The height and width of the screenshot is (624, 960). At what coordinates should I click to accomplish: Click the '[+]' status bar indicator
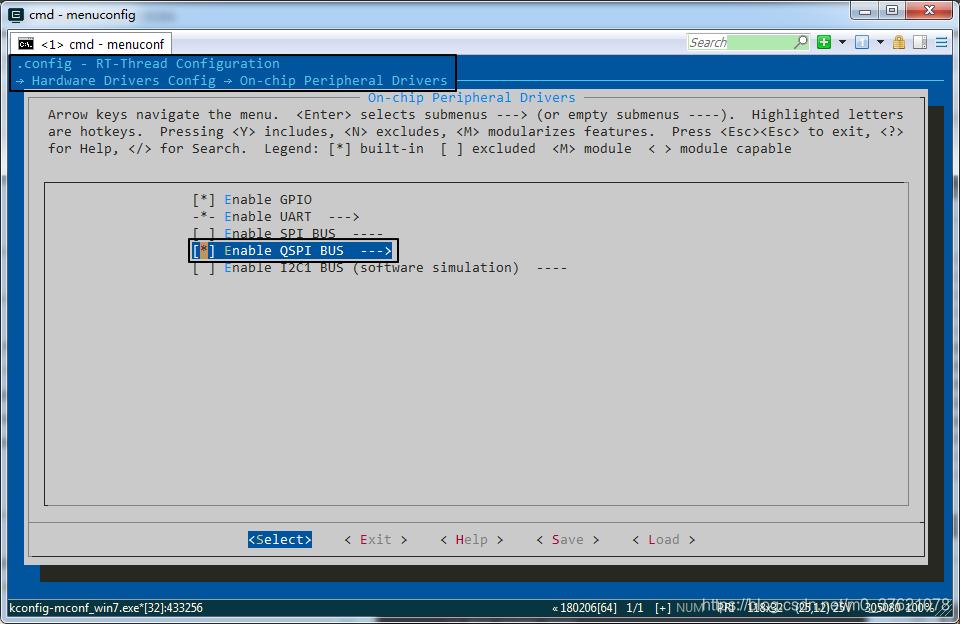click(662, 608)
